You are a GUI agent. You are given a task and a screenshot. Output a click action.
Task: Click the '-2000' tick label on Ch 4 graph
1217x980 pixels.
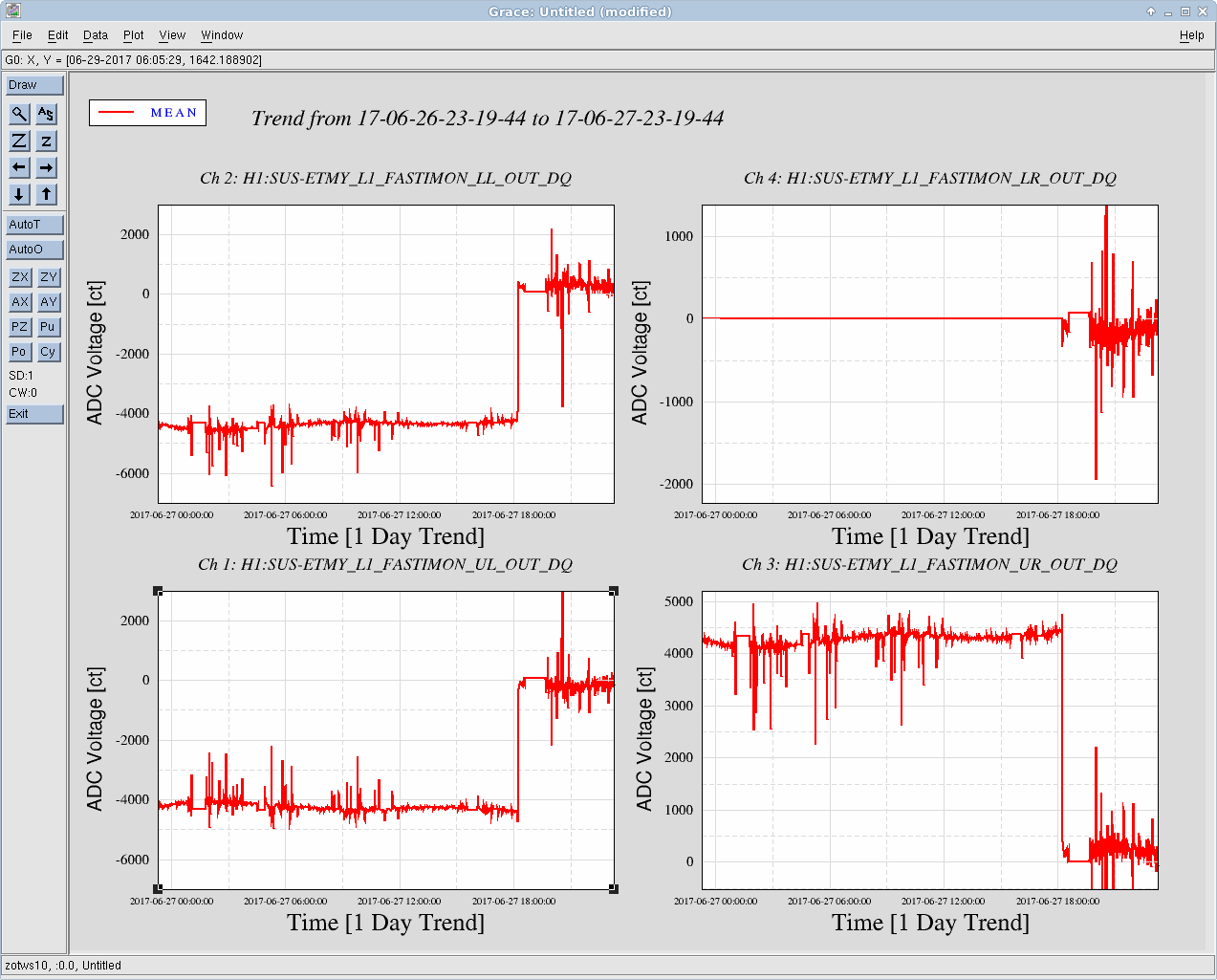pyautogui.click(x=677, y=484)
